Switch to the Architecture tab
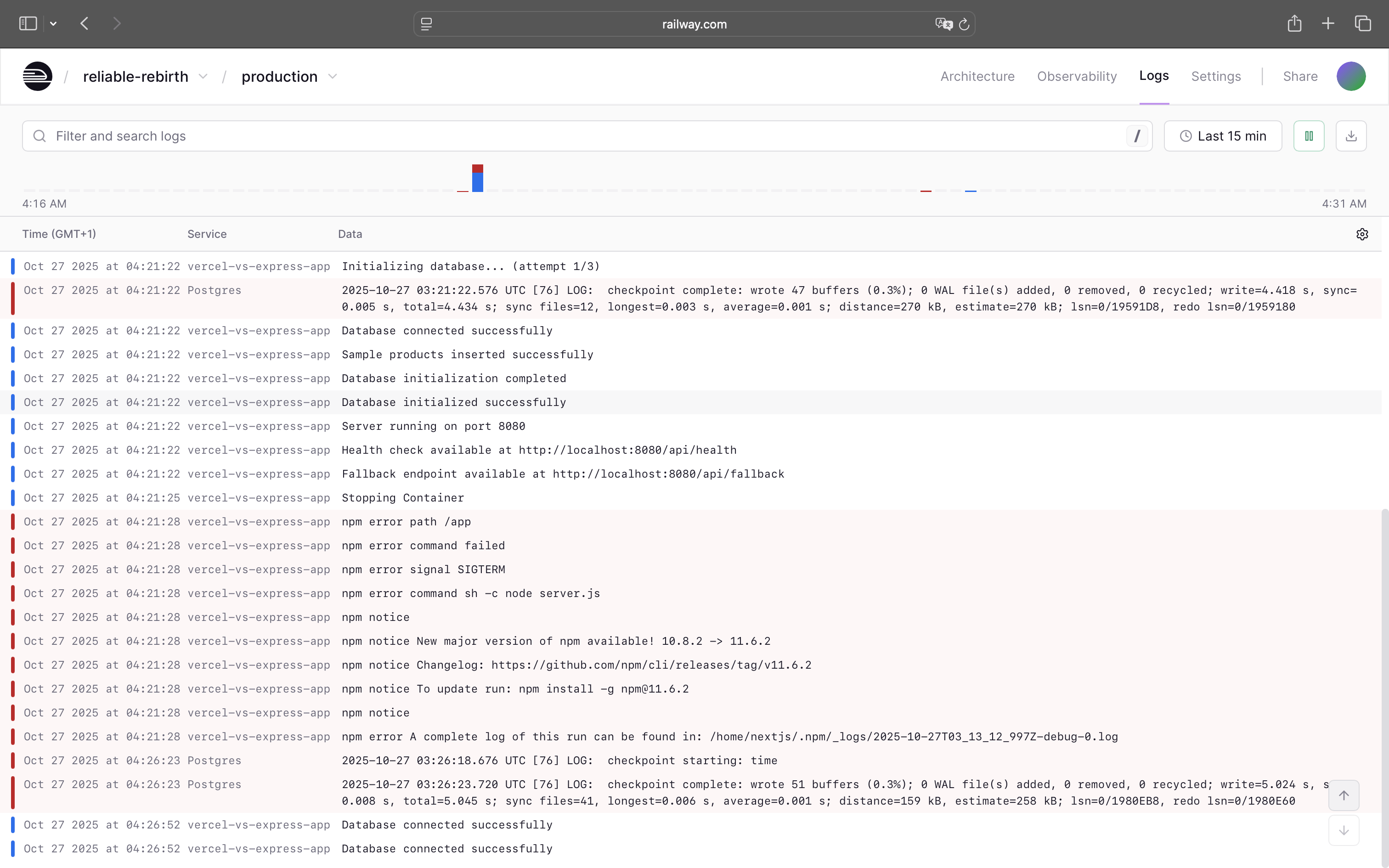 [x=977, y=76]
